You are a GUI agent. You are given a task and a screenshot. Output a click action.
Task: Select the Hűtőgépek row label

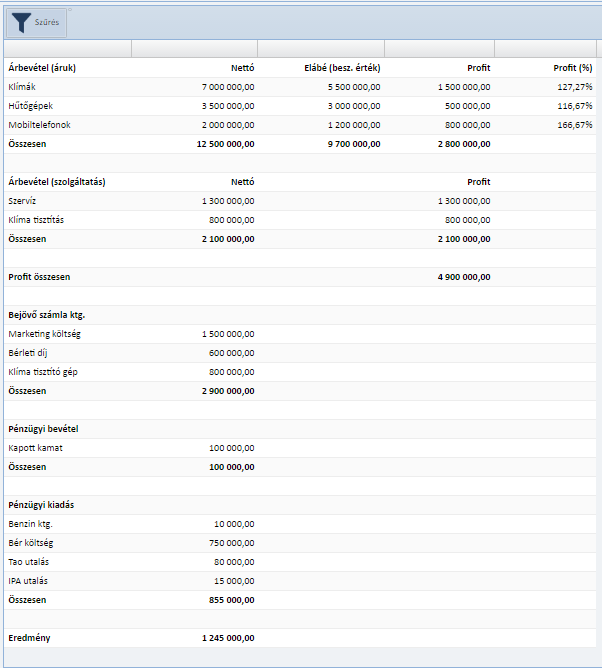pyautogui.click(x=31, y=106)
